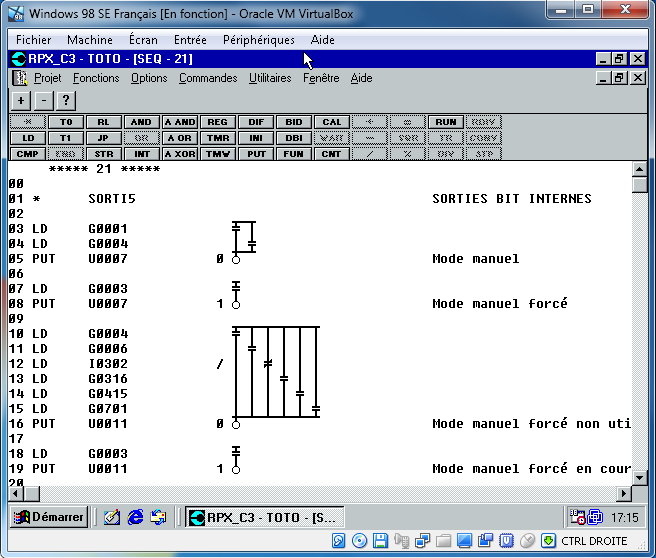Open the Commandes menu
This screenshot has width=656, height=558.
click(208, 78)
